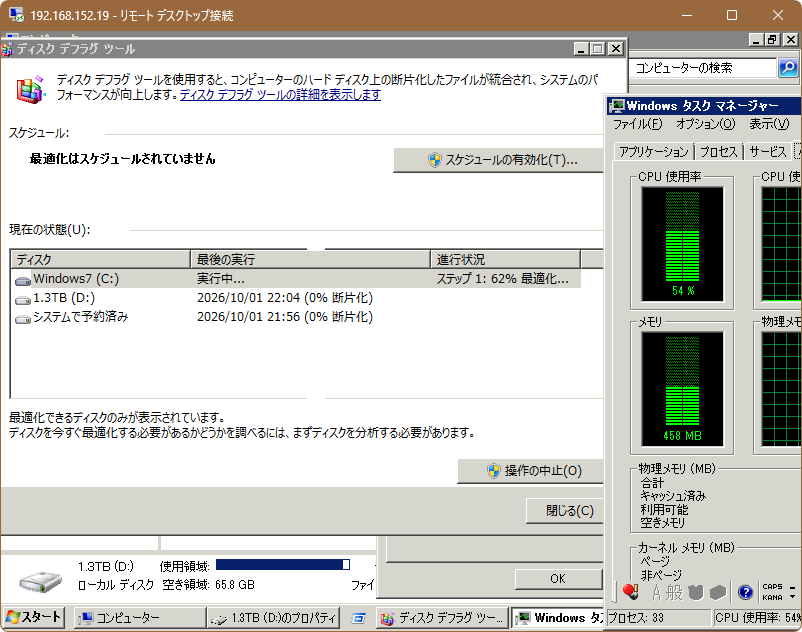The width and height of the screenshot is (802, 632).
Task: Open オプション(O) menu in Task Manager
Action: click(x=705, y=124)
